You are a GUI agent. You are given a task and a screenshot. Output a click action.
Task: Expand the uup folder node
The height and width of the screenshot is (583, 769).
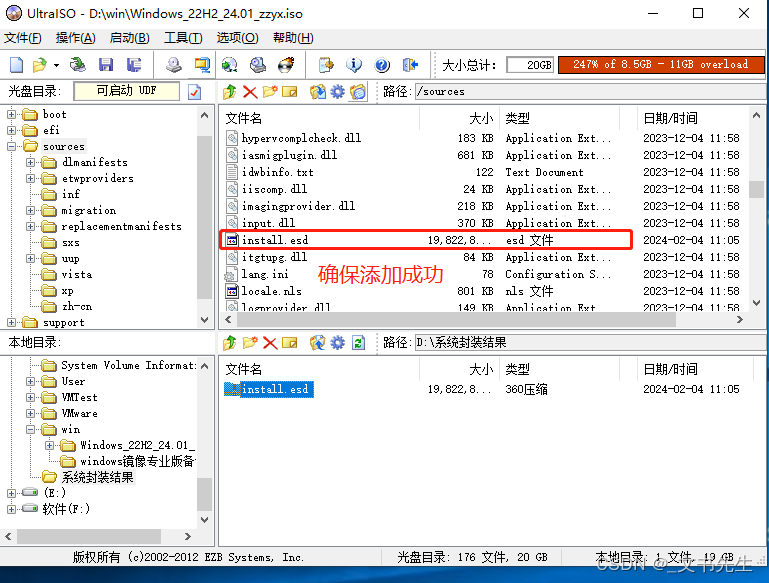click(30, 258)
